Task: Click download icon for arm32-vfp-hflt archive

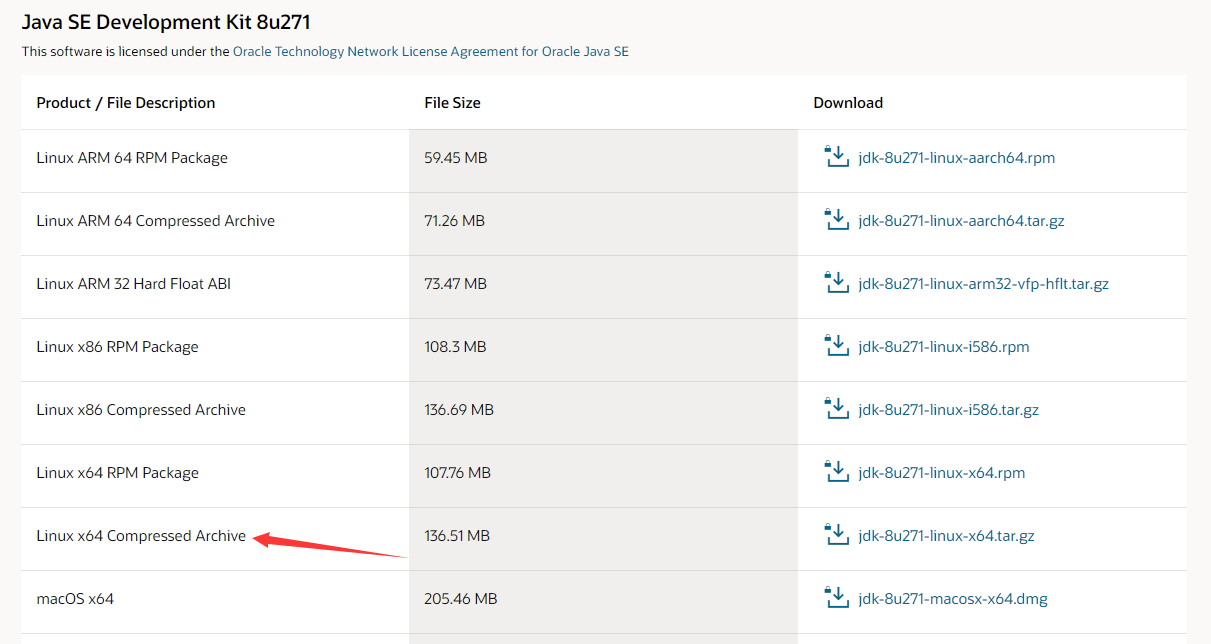Action: [836, 283]
